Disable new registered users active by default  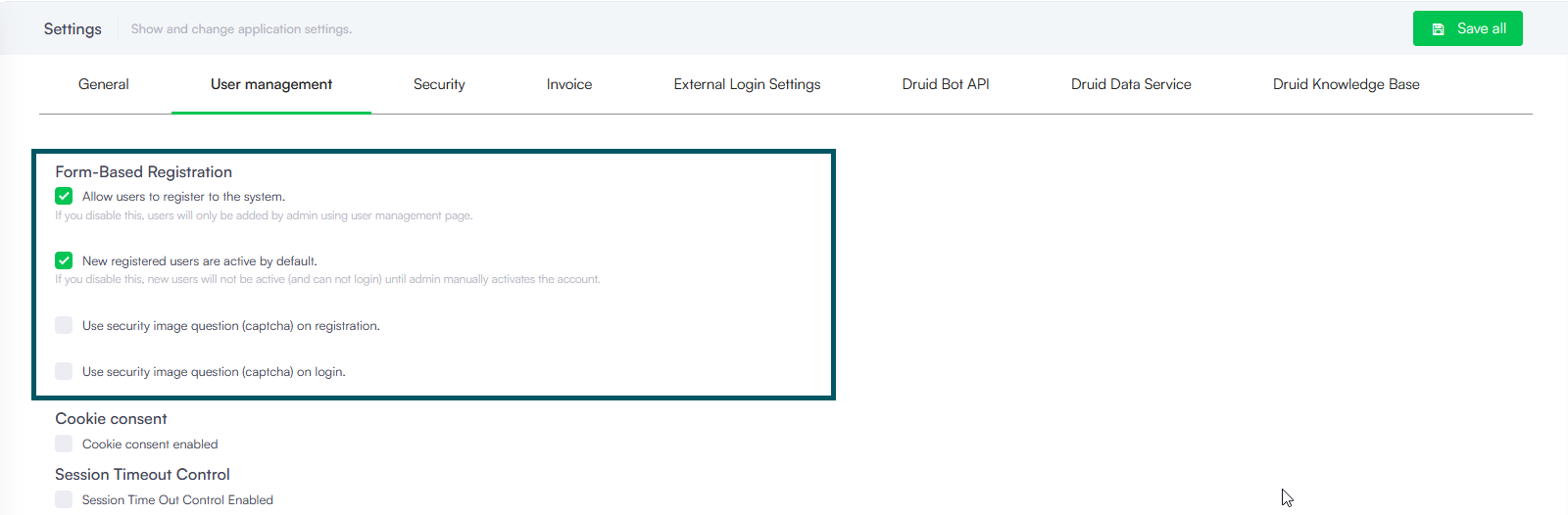64,260
